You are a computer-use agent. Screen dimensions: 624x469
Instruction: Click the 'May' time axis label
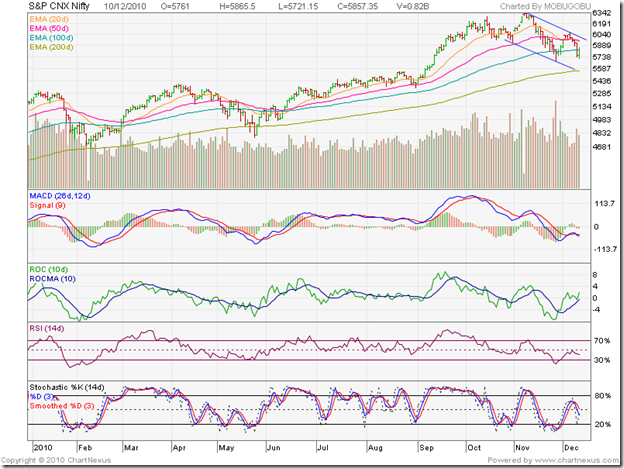(x=226, y=448)
